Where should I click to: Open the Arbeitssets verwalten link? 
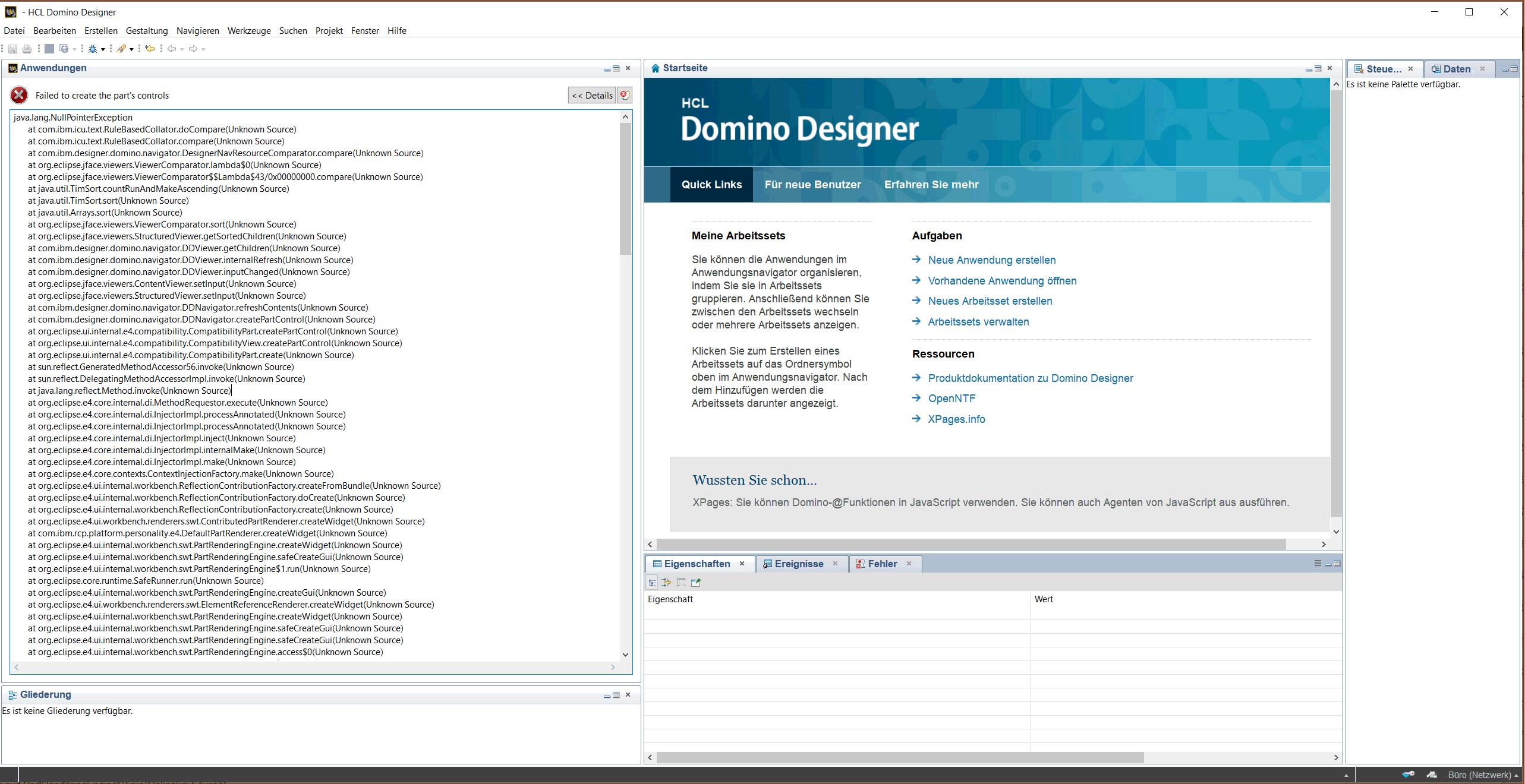click(978, 322)
